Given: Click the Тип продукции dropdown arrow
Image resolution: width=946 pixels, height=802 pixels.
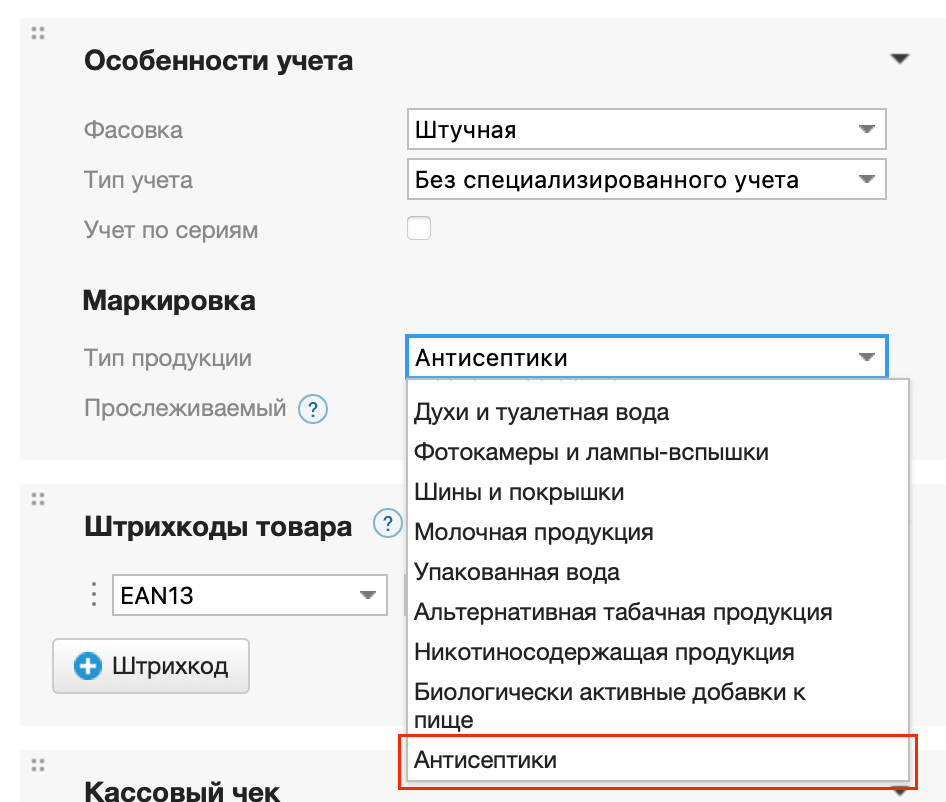Looking at the screenshot, I should (x=866, y=357).
